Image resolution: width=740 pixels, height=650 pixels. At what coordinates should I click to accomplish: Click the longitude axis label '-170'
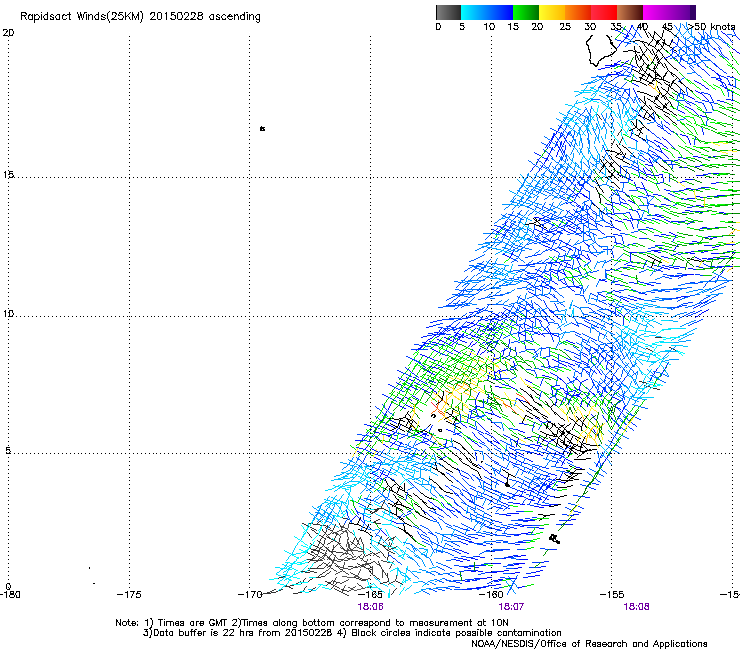coord(250,594)
